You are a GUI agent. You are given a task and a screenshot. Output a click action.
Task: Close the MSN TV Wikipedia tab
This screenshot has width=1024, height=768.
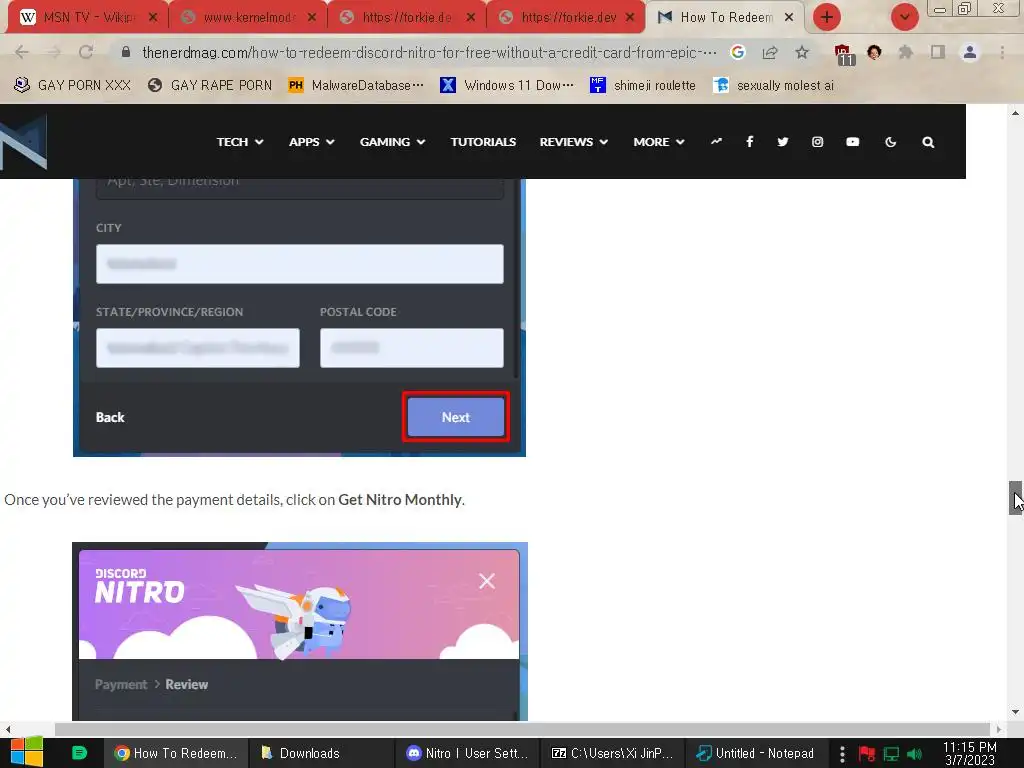coord(153,18)
